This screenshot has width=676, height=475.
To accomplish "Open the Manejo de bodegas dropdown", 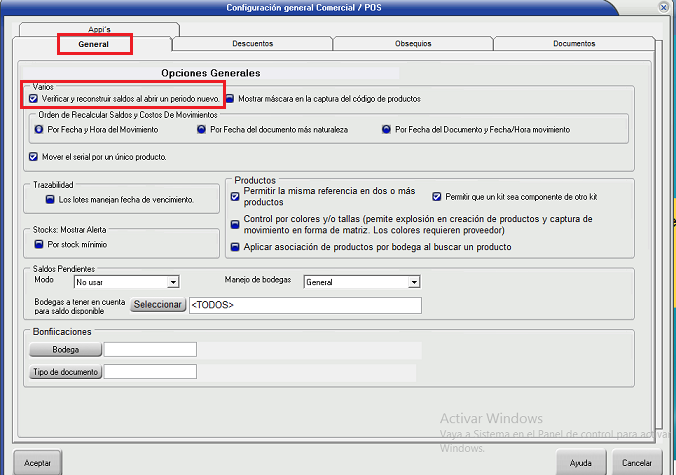I will pyautogui.click(x=414, y=283).
